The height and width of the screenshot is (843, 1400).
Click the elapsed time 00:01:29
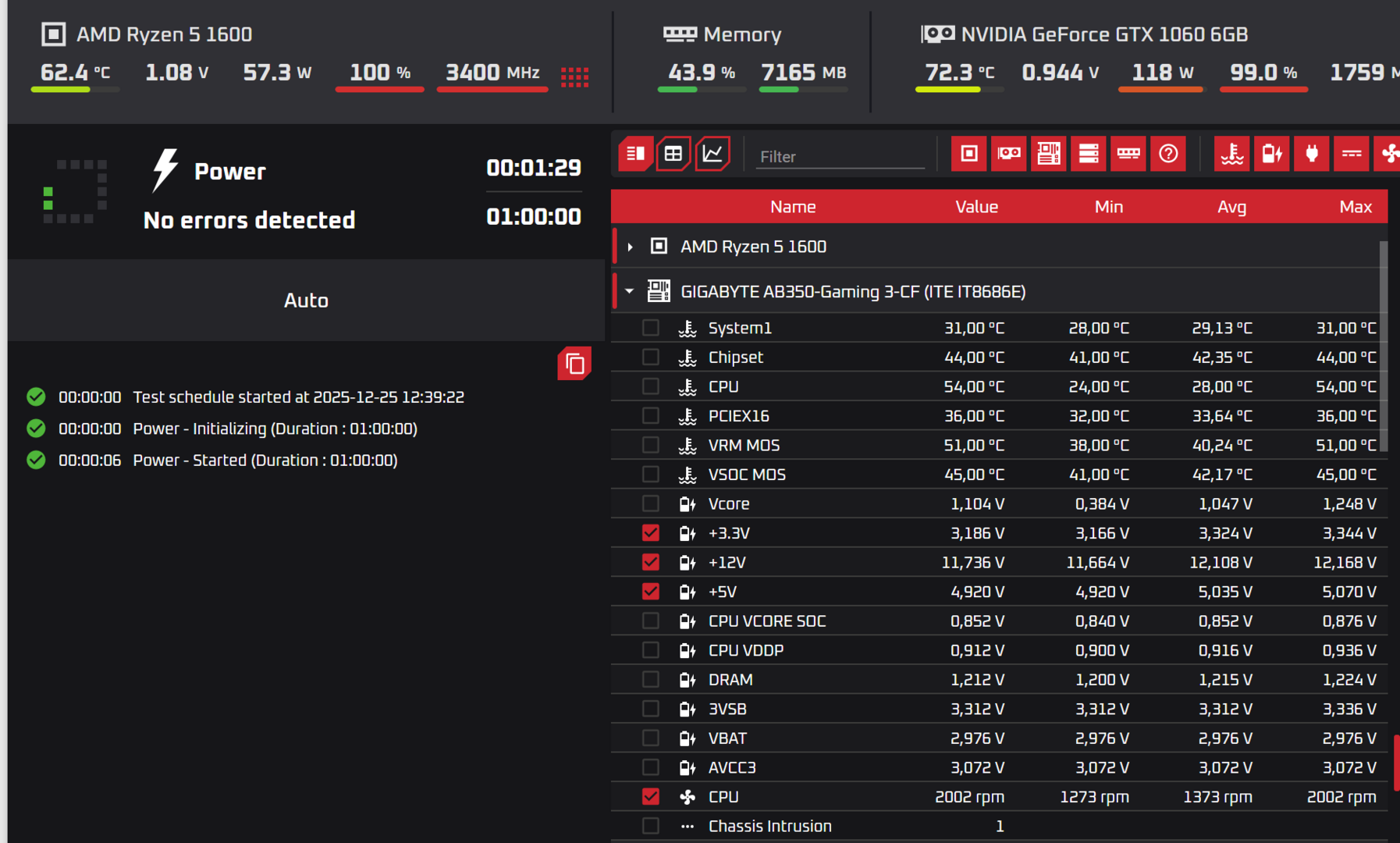click(534, 168)
